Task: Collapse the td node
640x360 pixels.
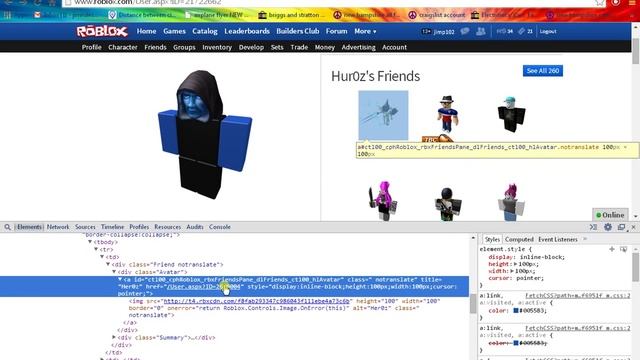Action: pos(102,257)
